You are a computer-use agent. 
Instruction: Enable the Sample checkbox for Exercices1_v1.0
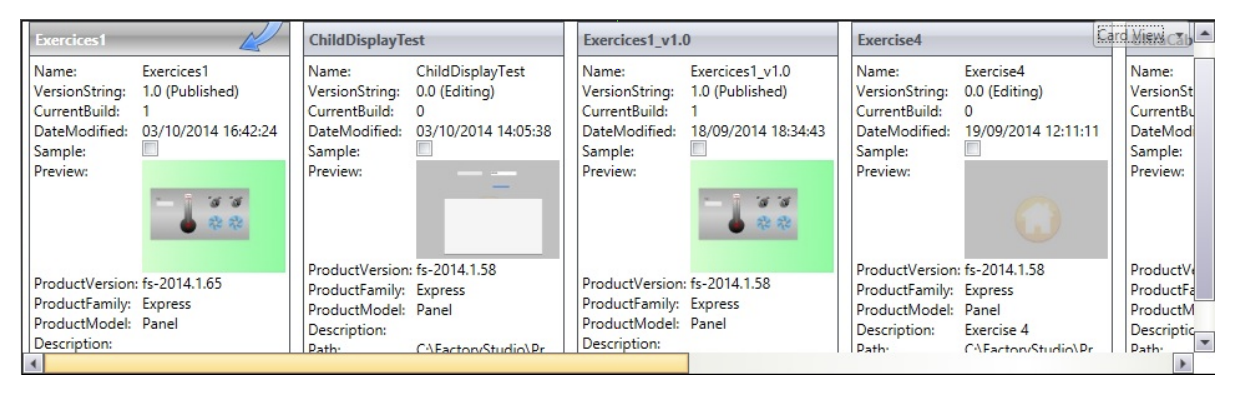pyautogui.click(x=699, y=149)
